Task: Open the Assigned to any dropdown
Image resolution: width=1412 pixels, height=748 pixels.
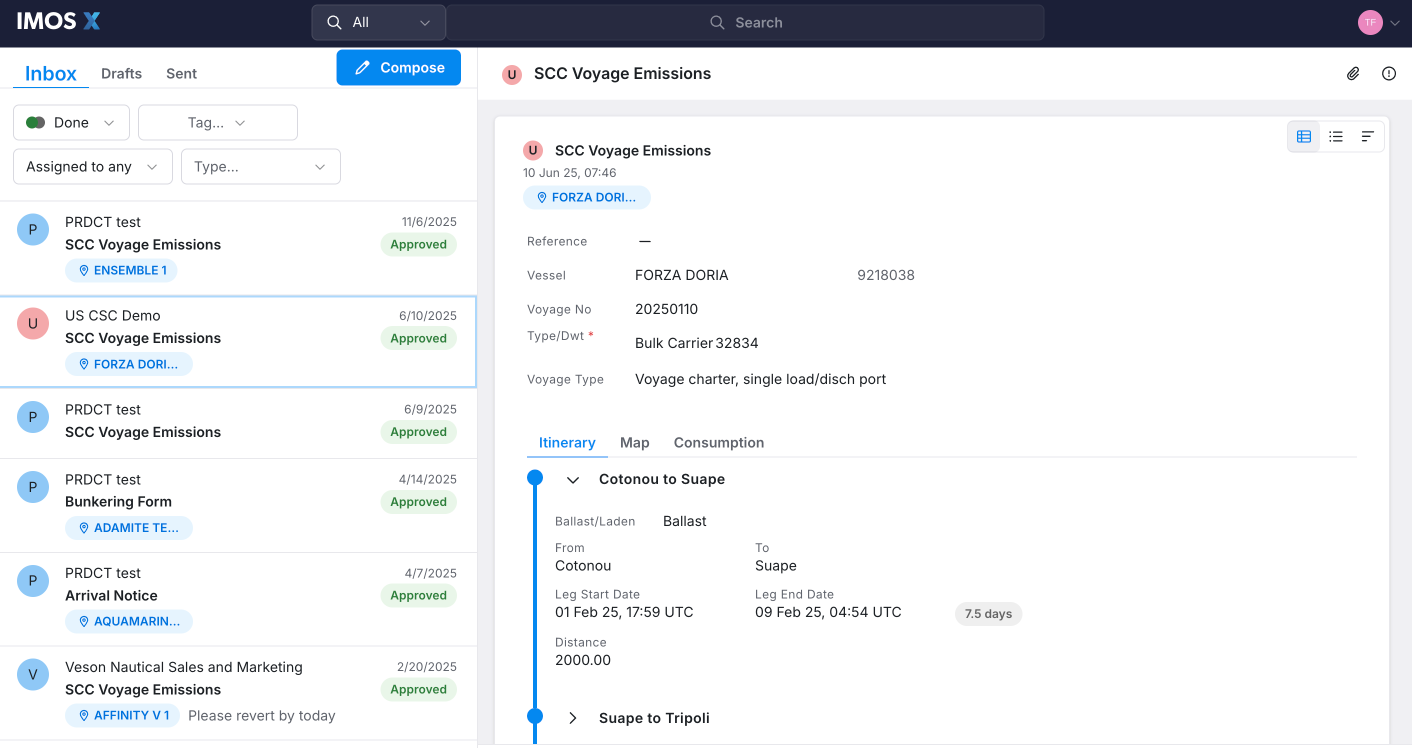Action: (x=92, y=166)
